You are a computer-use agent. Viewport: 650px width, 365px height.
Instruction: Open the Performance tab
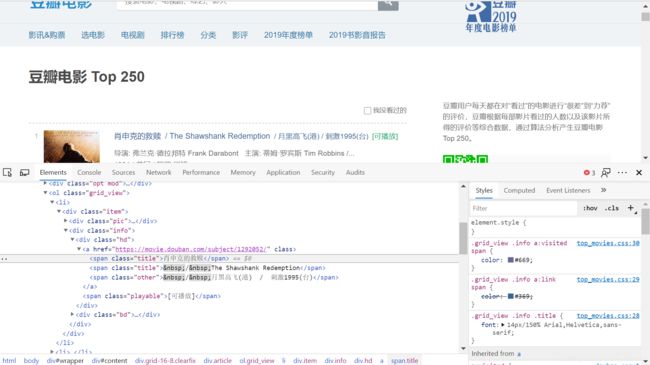[x=201, y=173]
